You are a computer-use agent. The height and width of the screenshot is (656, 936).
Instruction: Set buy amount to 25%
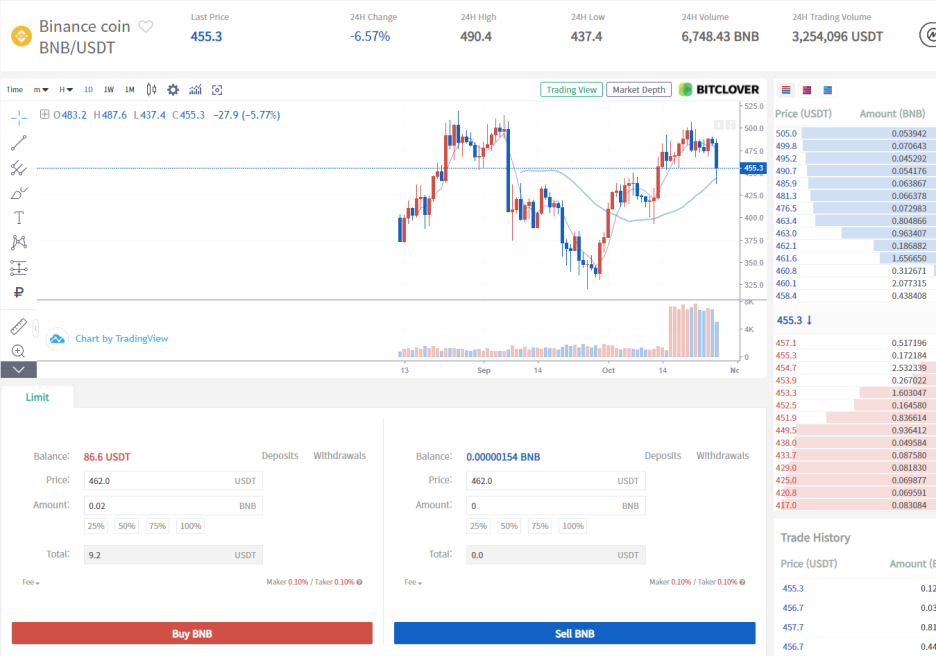[96, 526]
